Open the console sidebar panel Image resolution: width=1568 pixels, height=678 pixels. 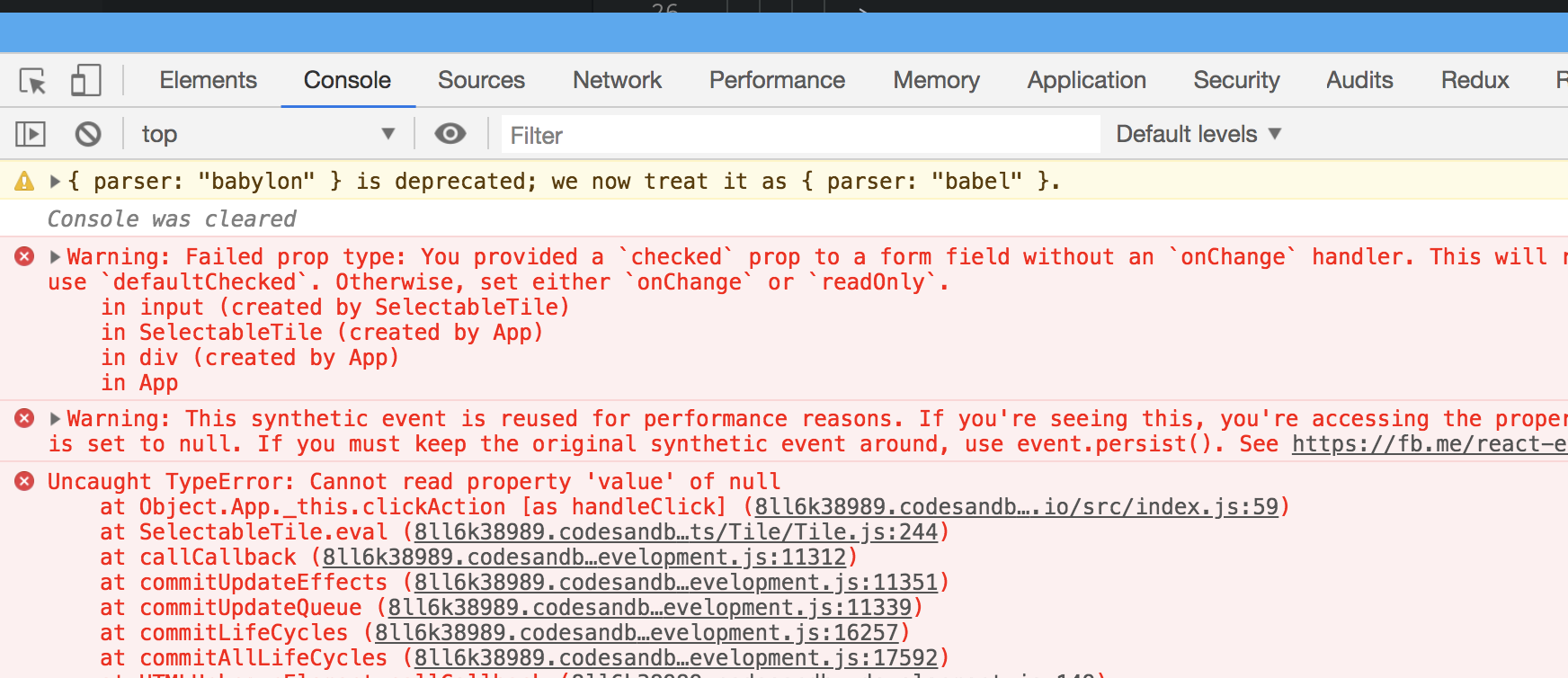click(x=30, y=133)
